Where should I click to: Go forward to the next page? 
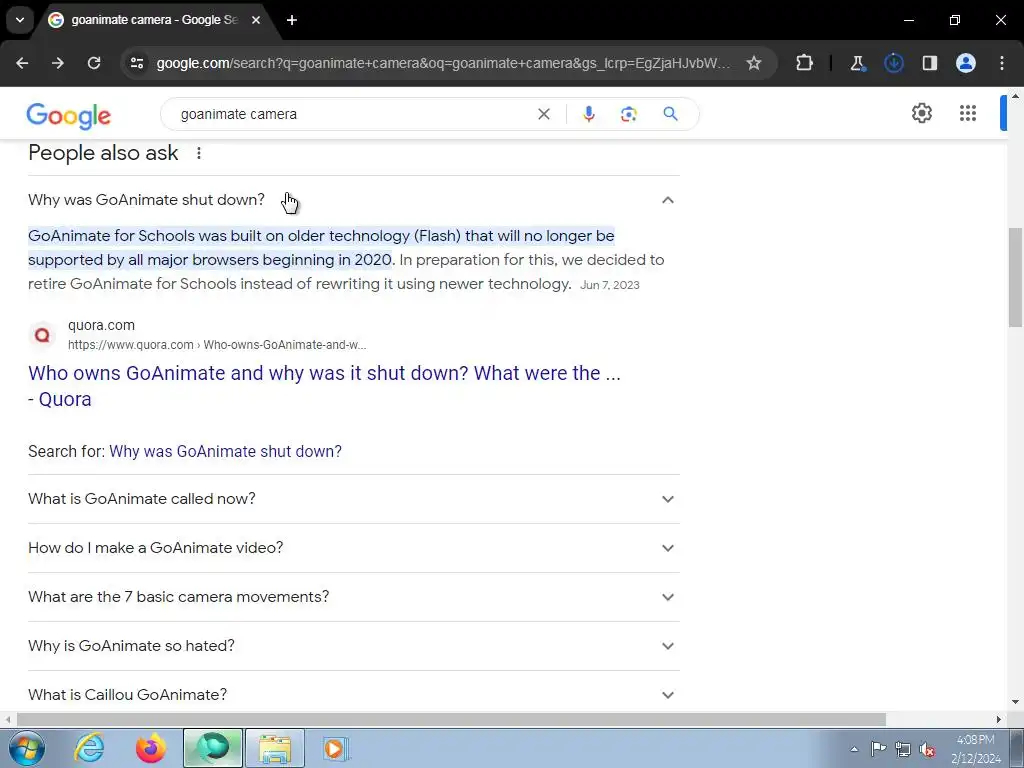point(58,63)
